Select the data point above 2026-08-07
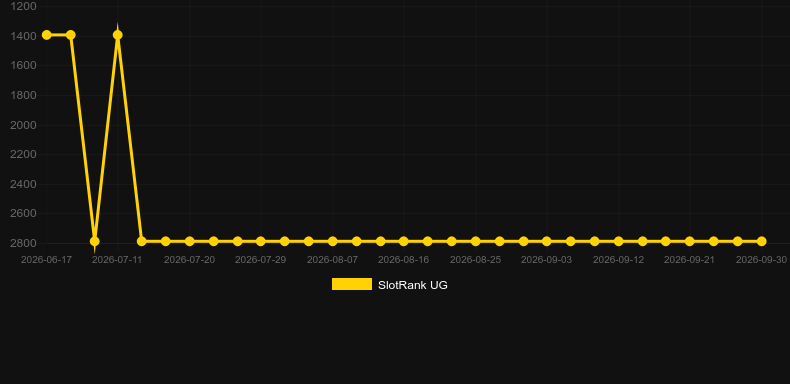Image resolution: width=790 pixels, height=384 pixels. [333, 241]
